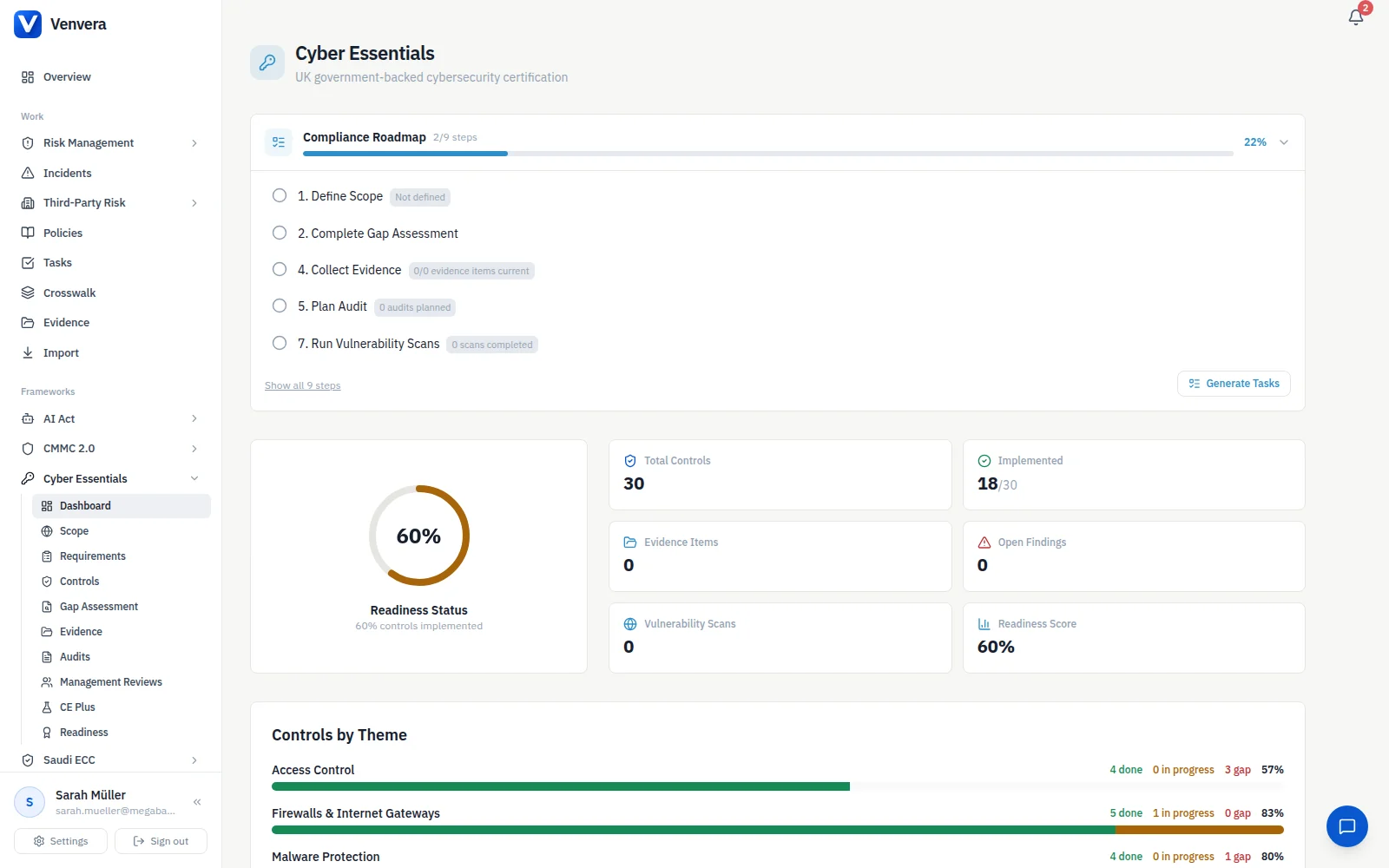This screenshot has width=1389, height=868.
Task: Click the Tasks checkbox icon
Action: pyautogui.click(x=28, y=263)
